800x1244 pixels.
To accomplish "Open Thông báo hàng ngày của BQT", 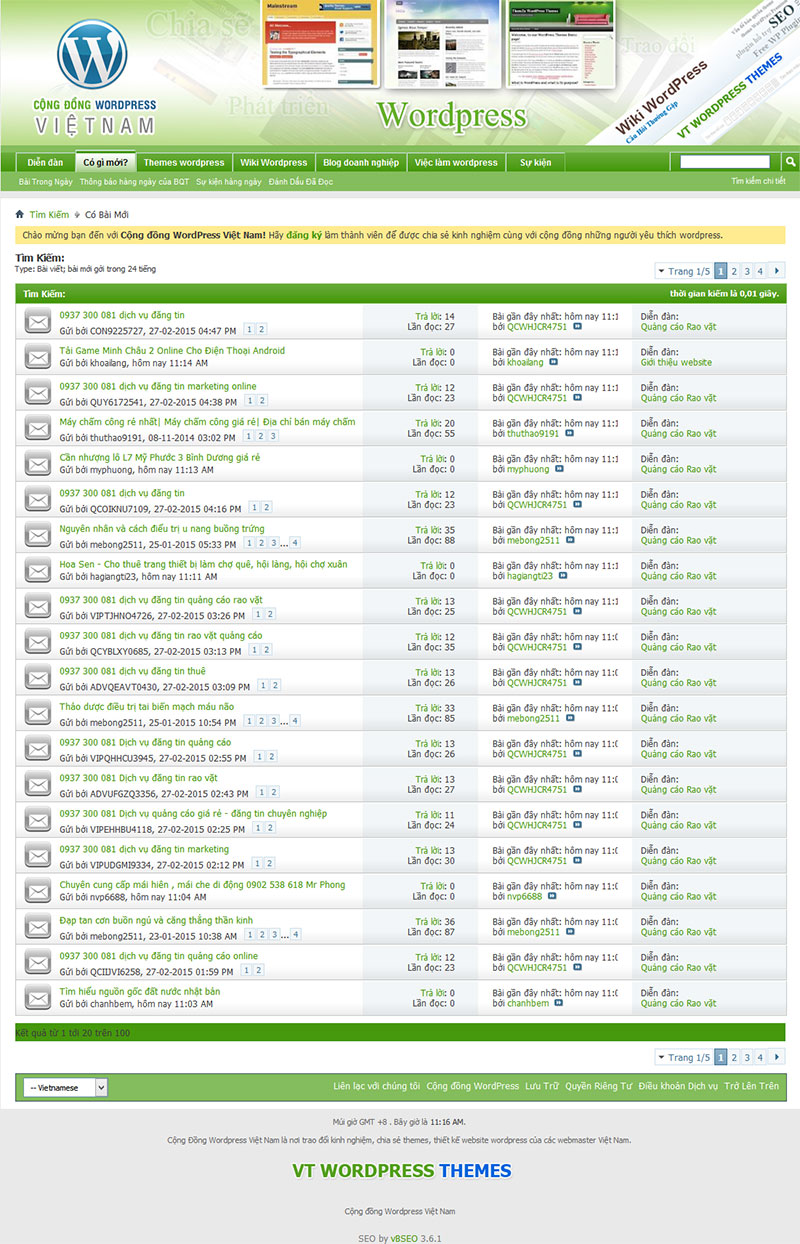I will click(134, 182).
